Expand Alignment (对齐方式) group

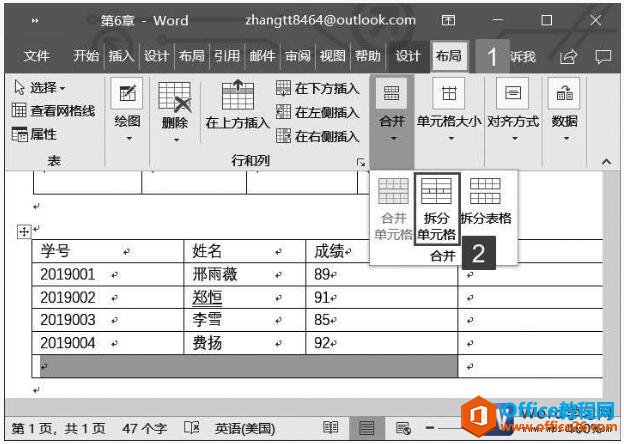(x=513, y=111)
